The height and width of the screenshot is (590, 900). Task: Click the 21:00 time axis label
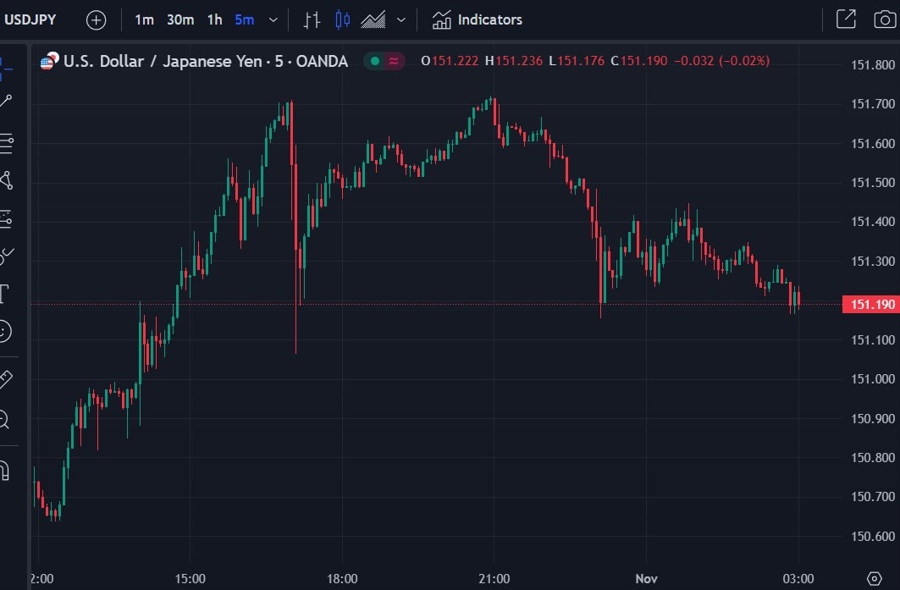point(494,579)
